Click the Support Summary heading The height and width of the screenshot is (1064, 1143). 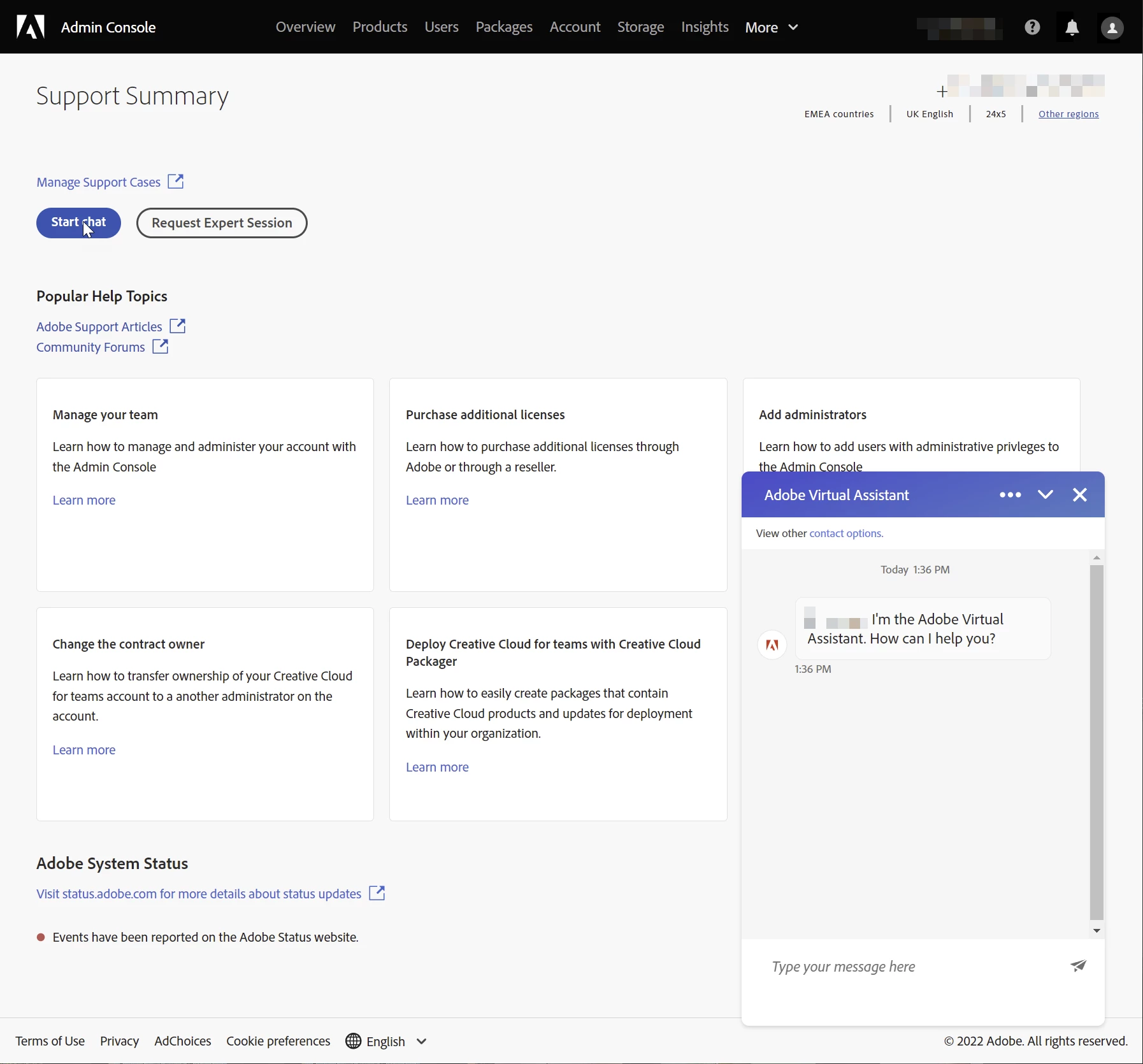click(x=132, y=96)
